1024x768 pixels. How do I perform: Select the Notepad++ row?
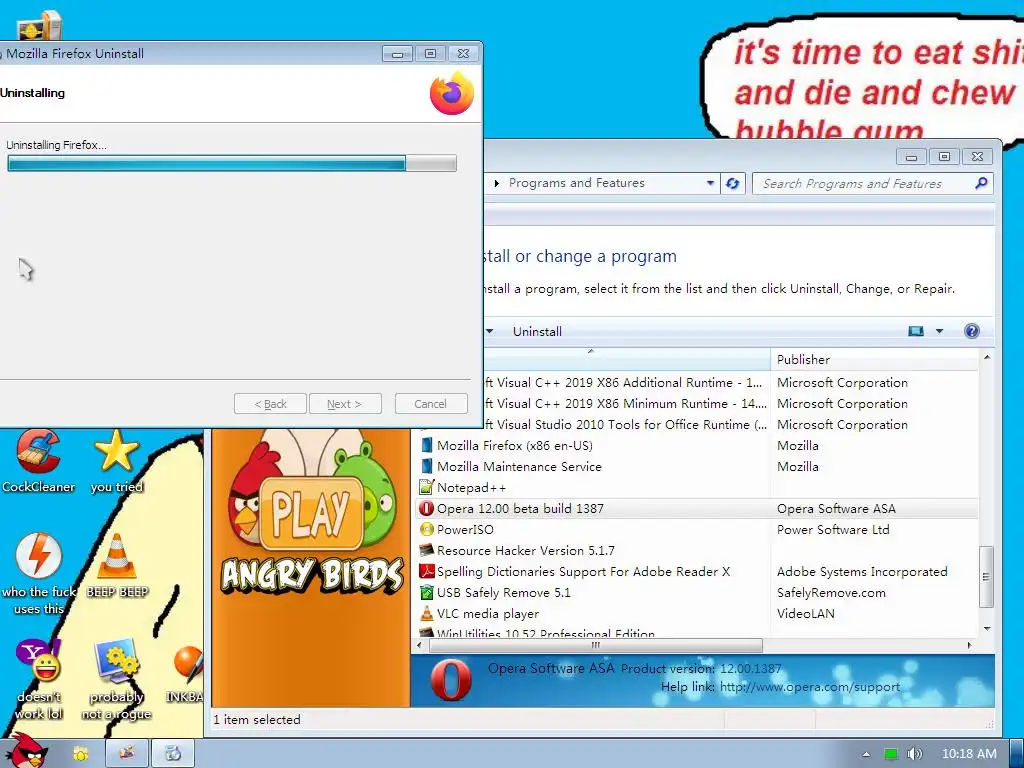(697, 487)
